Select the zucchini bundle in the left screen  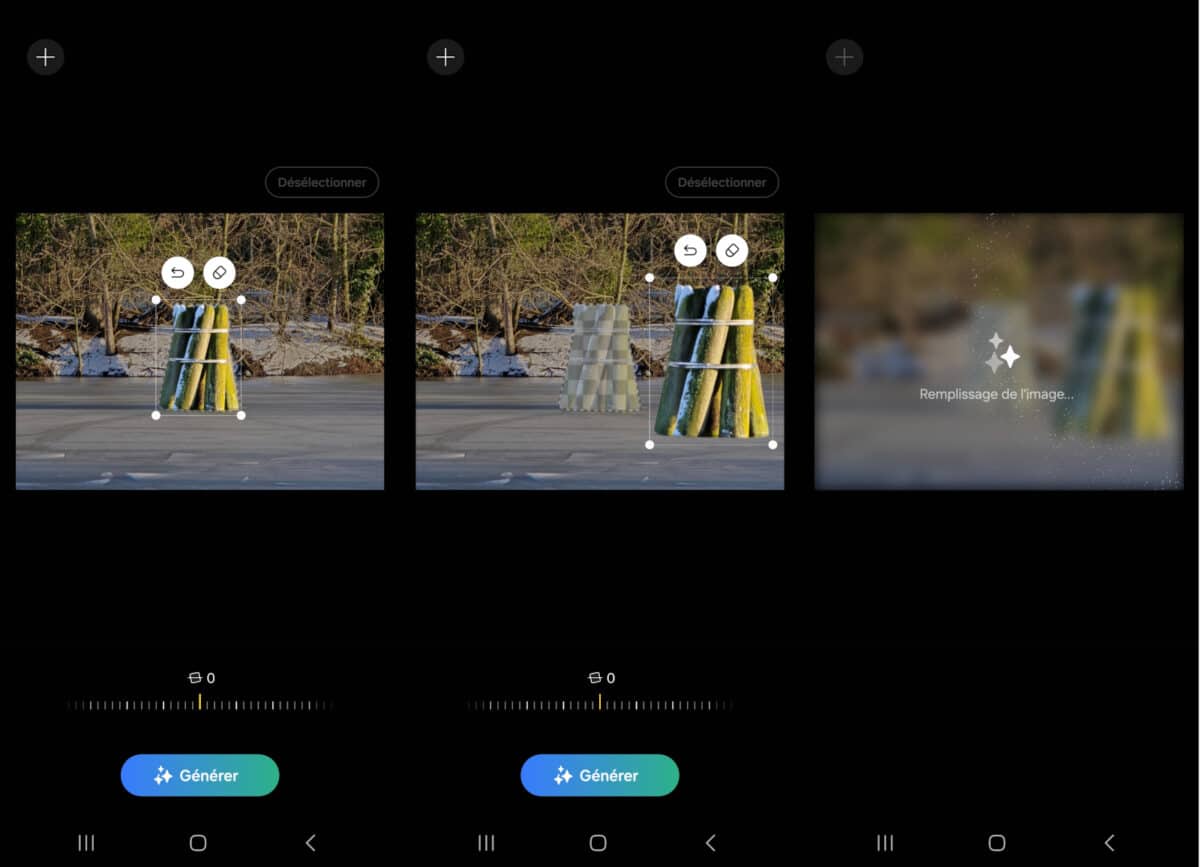pyautogui.click(x=200, y=358)
